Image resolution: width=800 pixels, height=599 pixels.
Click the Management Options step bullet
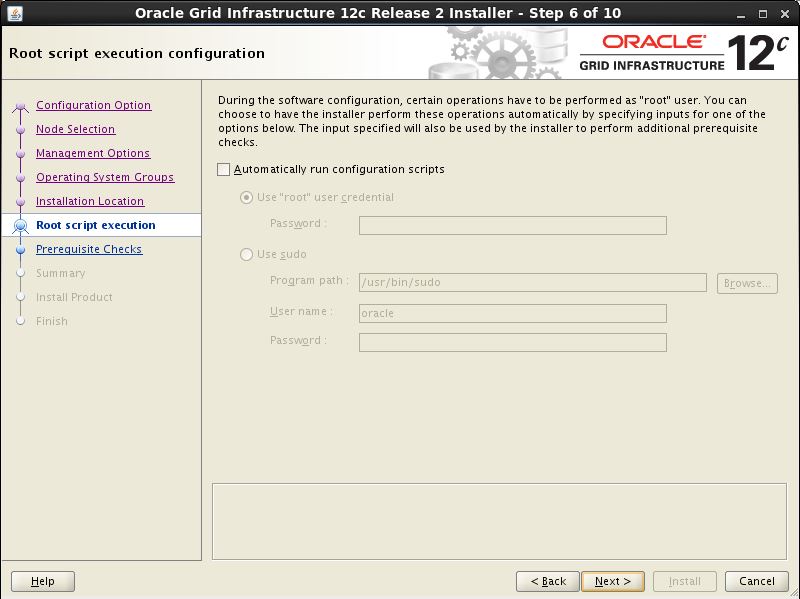pyautogui.click(x=20, y=154)
